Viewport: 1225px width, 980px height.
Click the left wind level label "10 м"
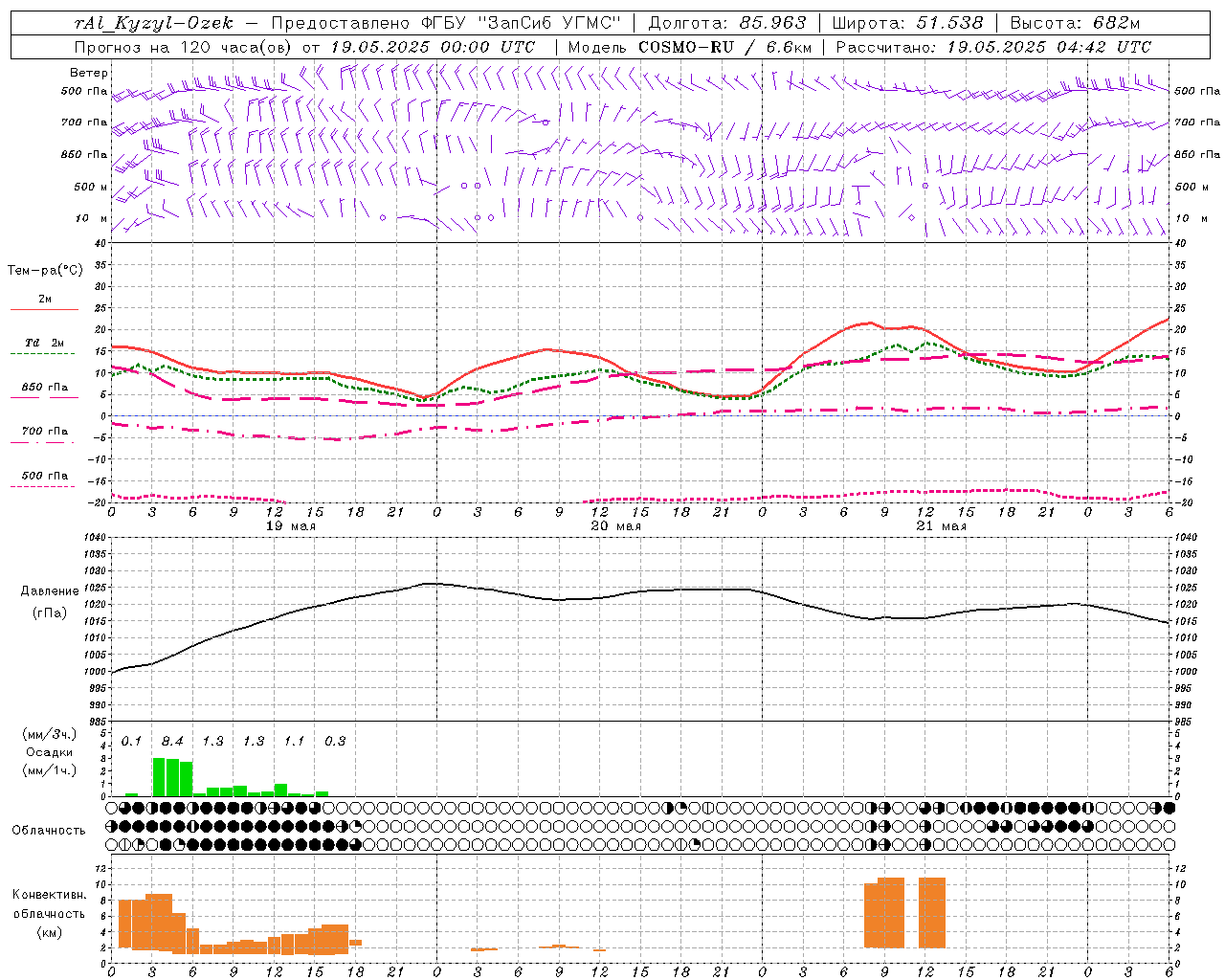[91, 219]
